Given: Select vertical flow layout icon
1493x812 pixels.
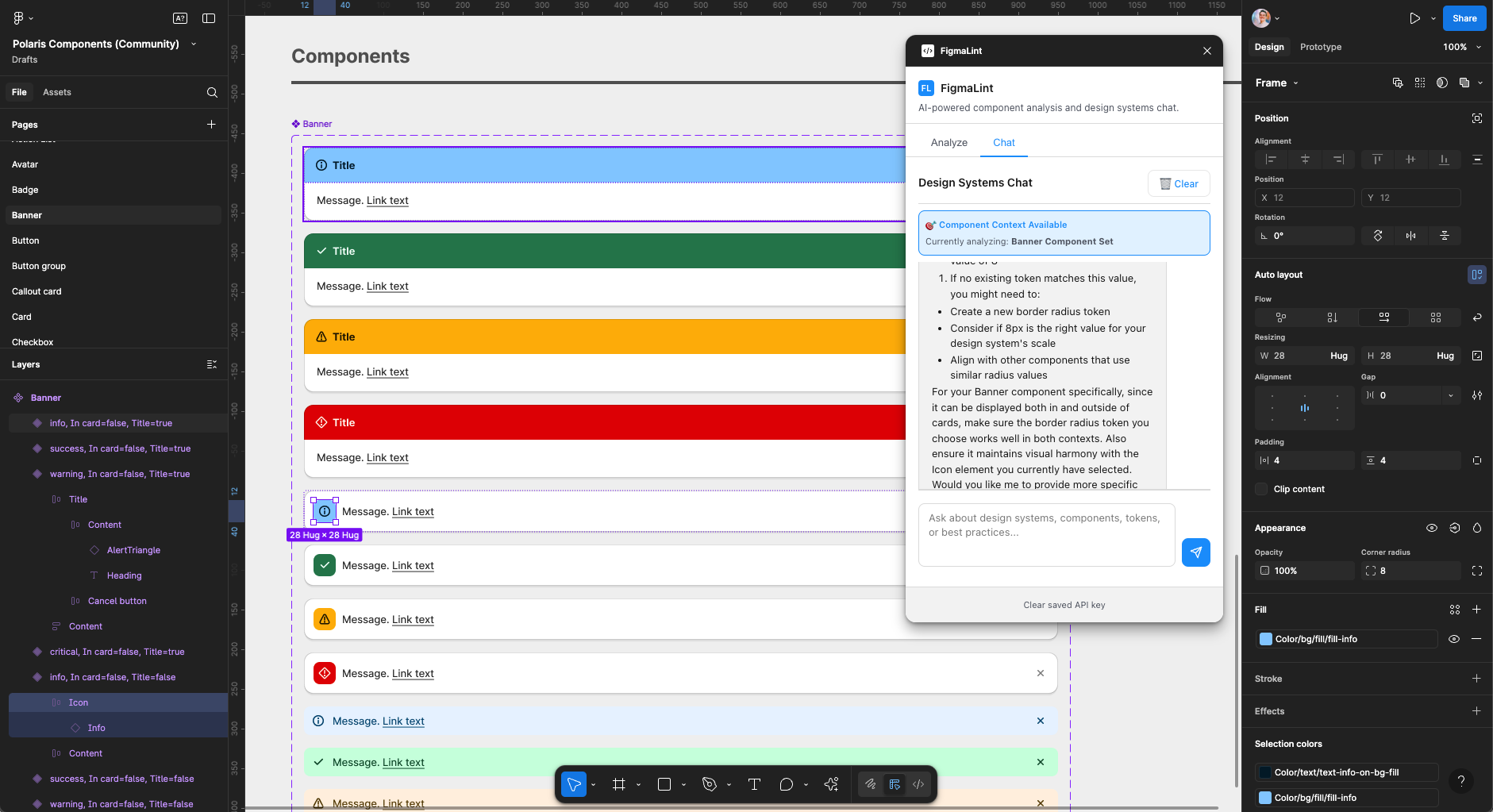Looking at the screenshot, I should click(1332, 317).
